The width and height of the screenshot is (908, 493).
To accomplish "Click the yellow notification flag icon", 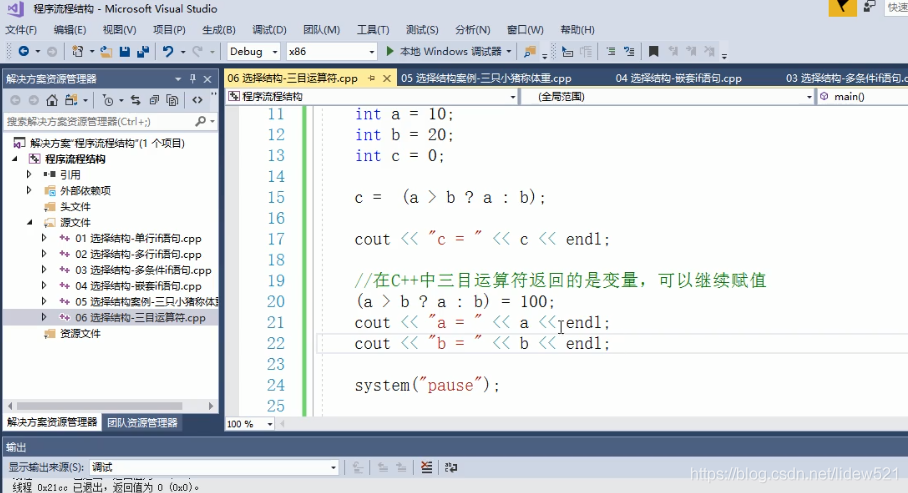I will (x=843, y=8).
